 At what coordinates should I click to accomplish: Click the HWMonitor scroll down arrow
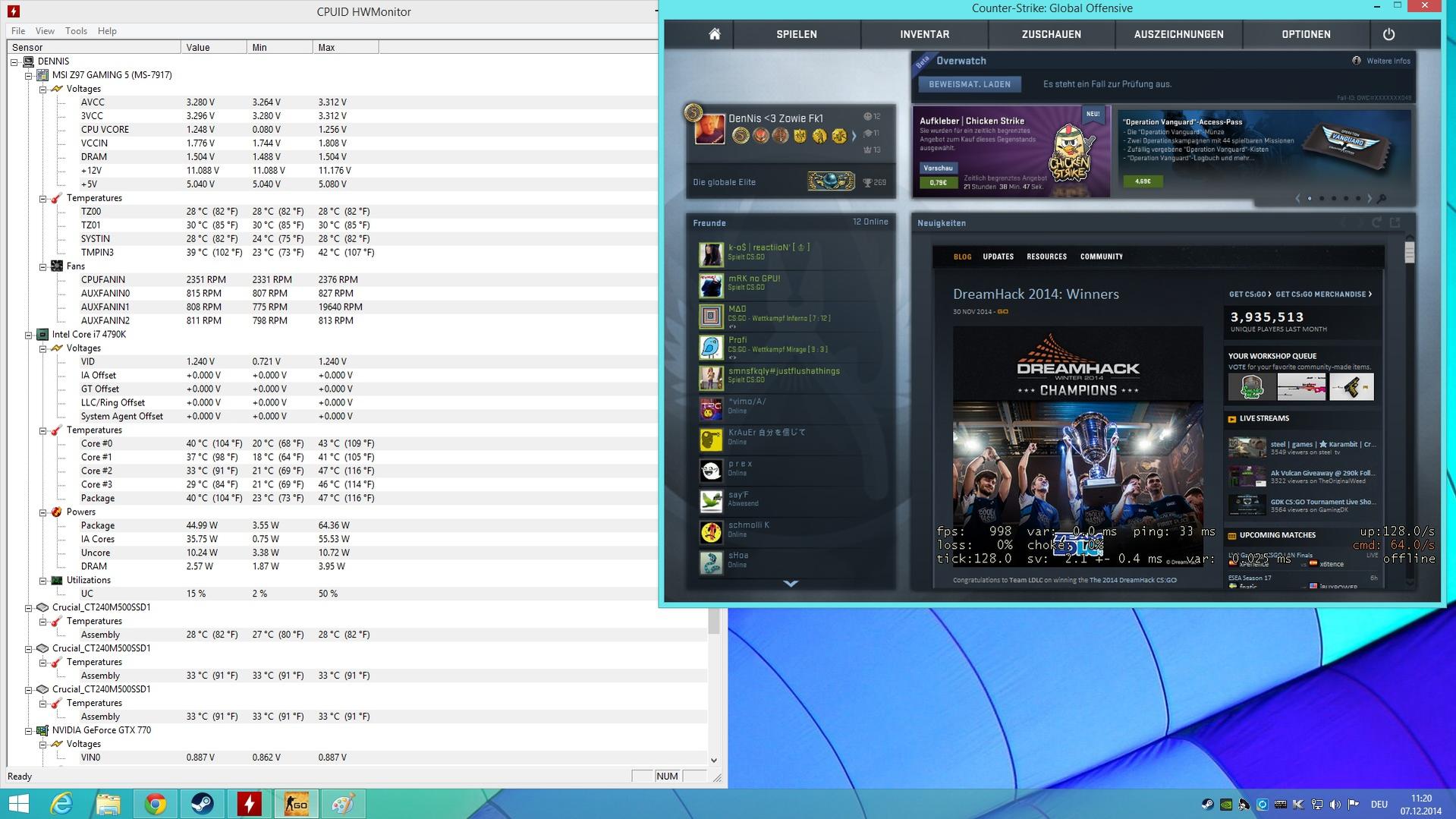714,760
